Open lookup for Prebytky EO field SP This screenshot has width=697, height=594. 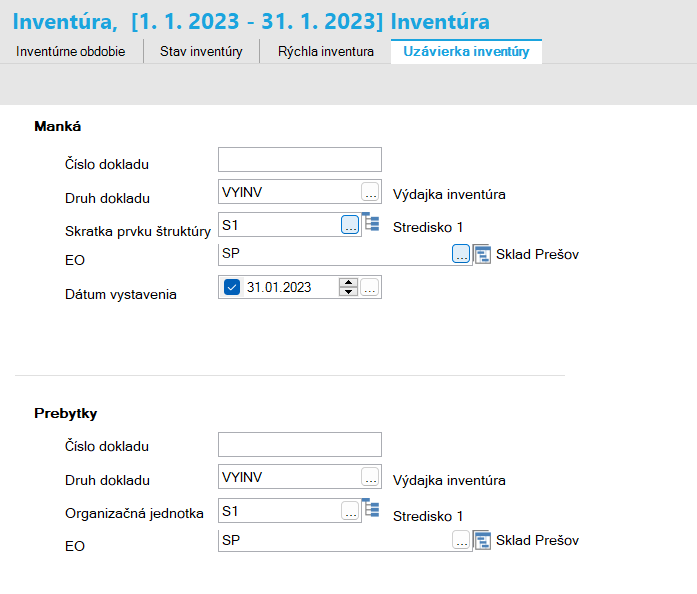461,540
